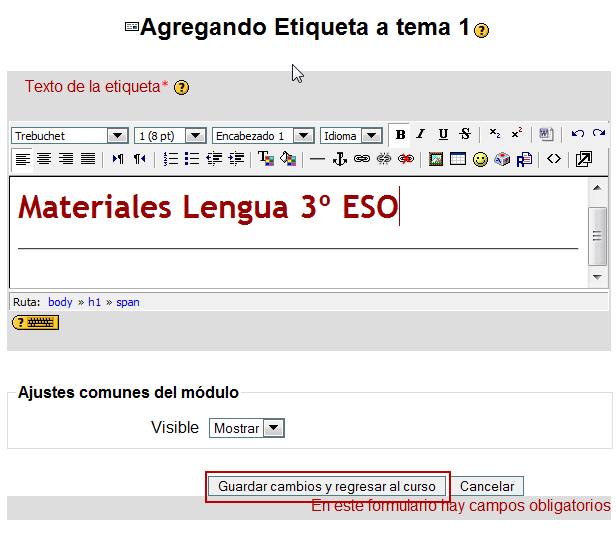The height and width of the screenshot is (534, 616).
Task: Toggle HTML source code view
Action: point(554,159)
